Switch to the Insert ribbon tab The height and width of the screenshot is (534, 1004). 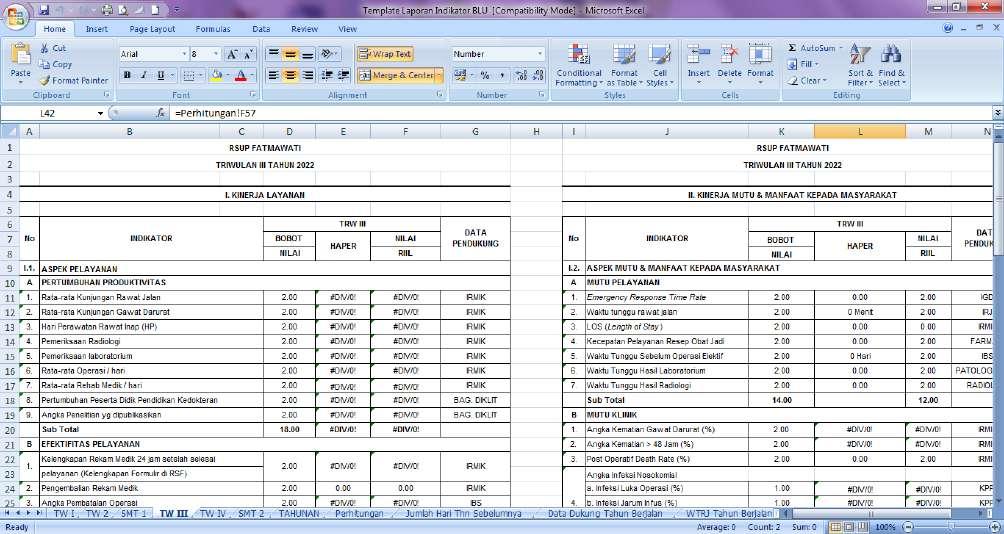(97, 29)
